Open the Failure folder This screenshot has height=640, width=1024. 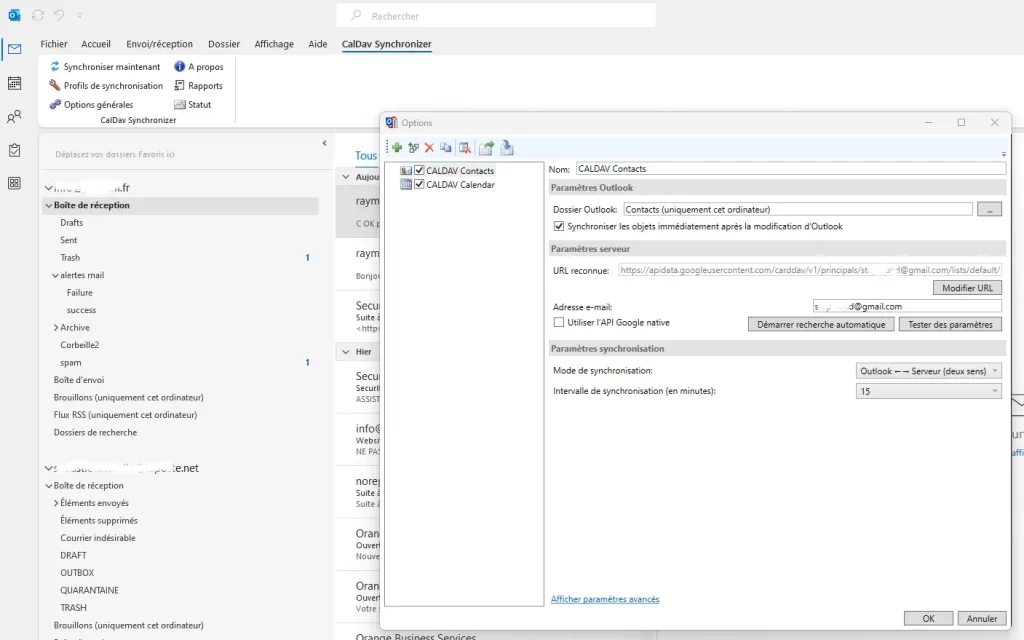tap(80, 293)
